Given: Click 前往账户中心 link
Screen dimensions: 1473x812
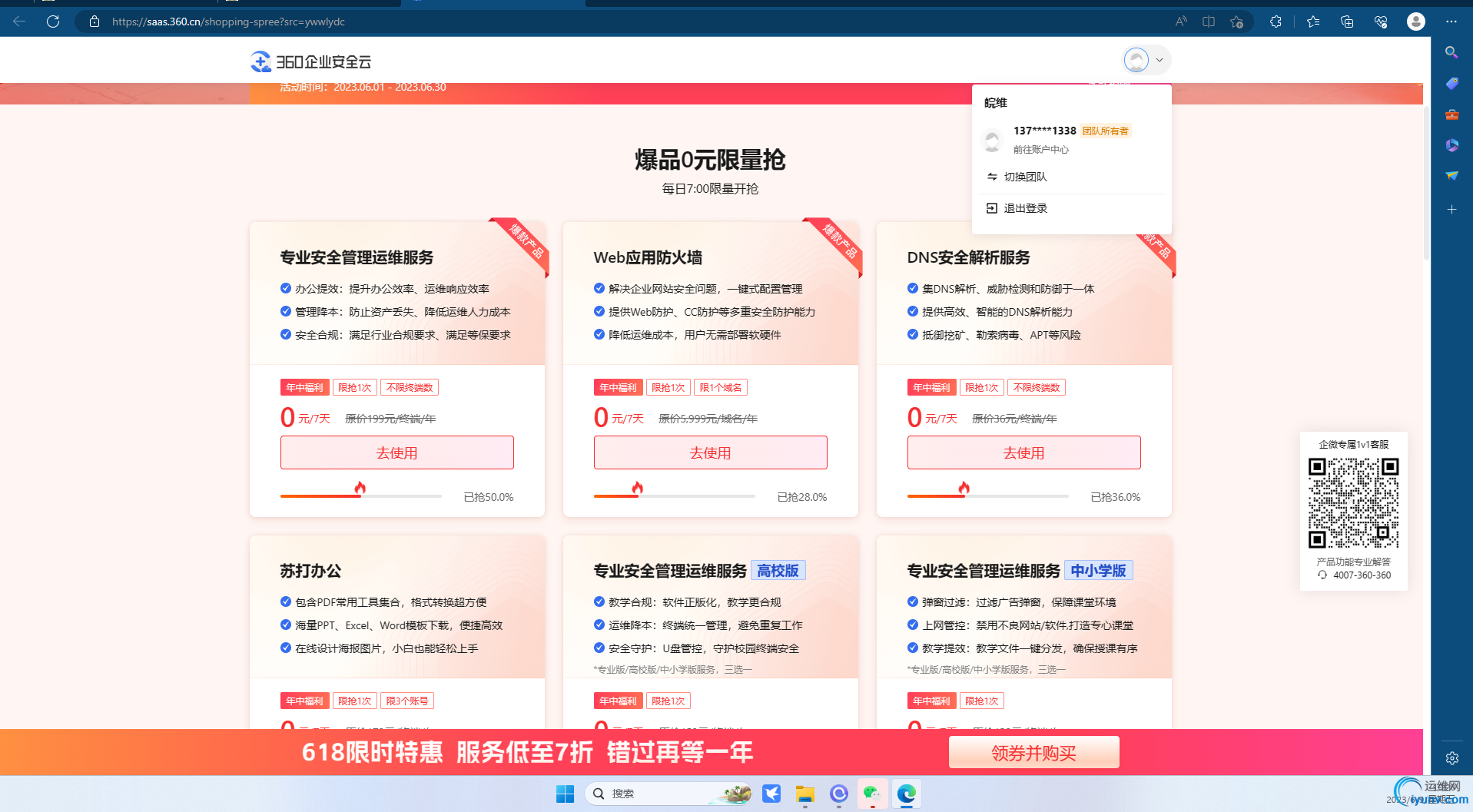Looking at the screenshot, I should (1040, 150).
